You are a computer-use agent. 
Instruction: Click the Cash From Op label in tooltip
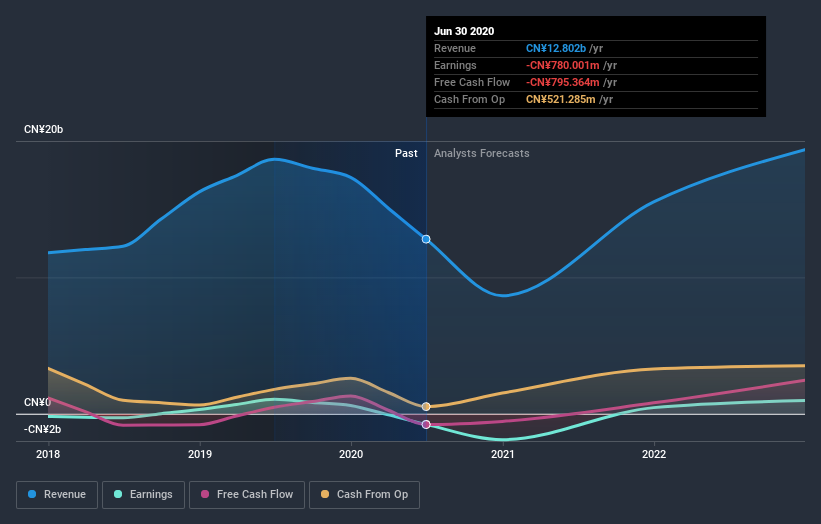point(470,99)
